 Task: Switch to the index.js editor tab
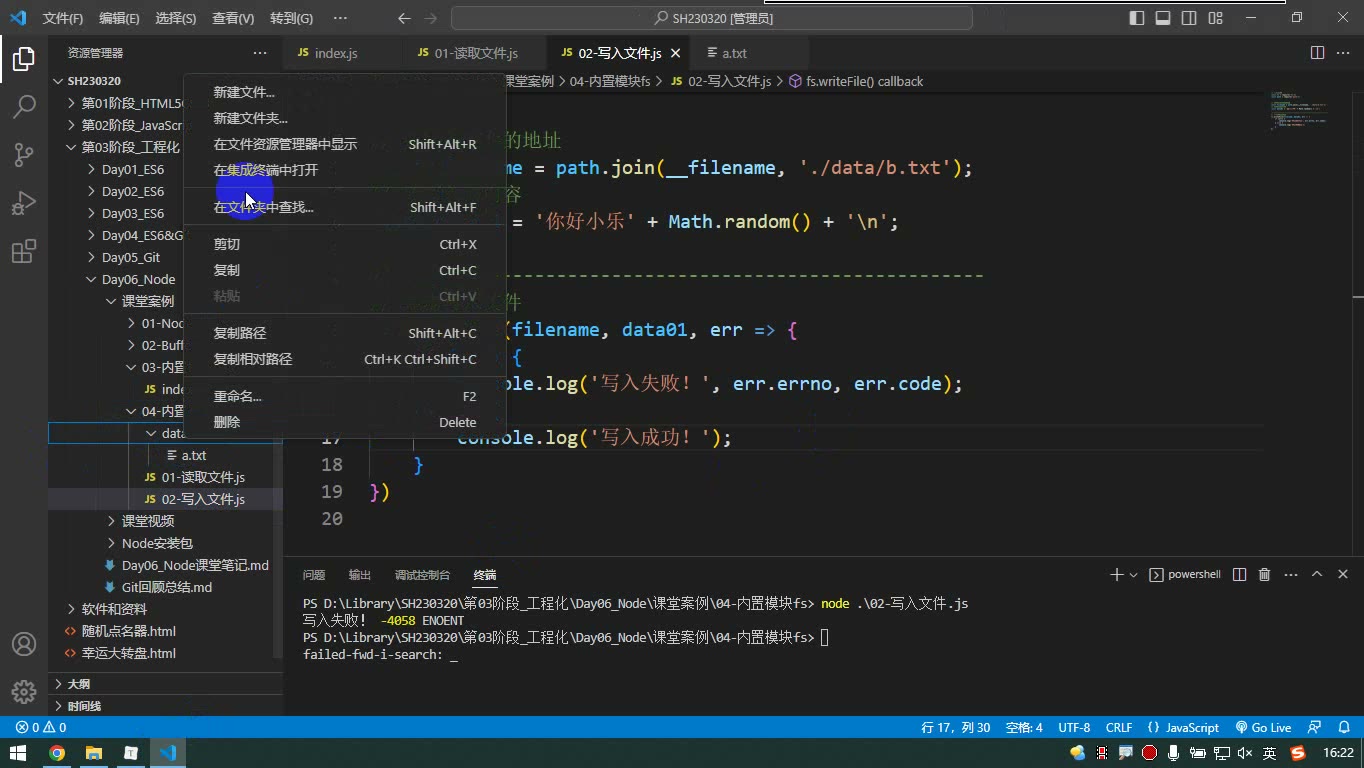coord(335,53)
